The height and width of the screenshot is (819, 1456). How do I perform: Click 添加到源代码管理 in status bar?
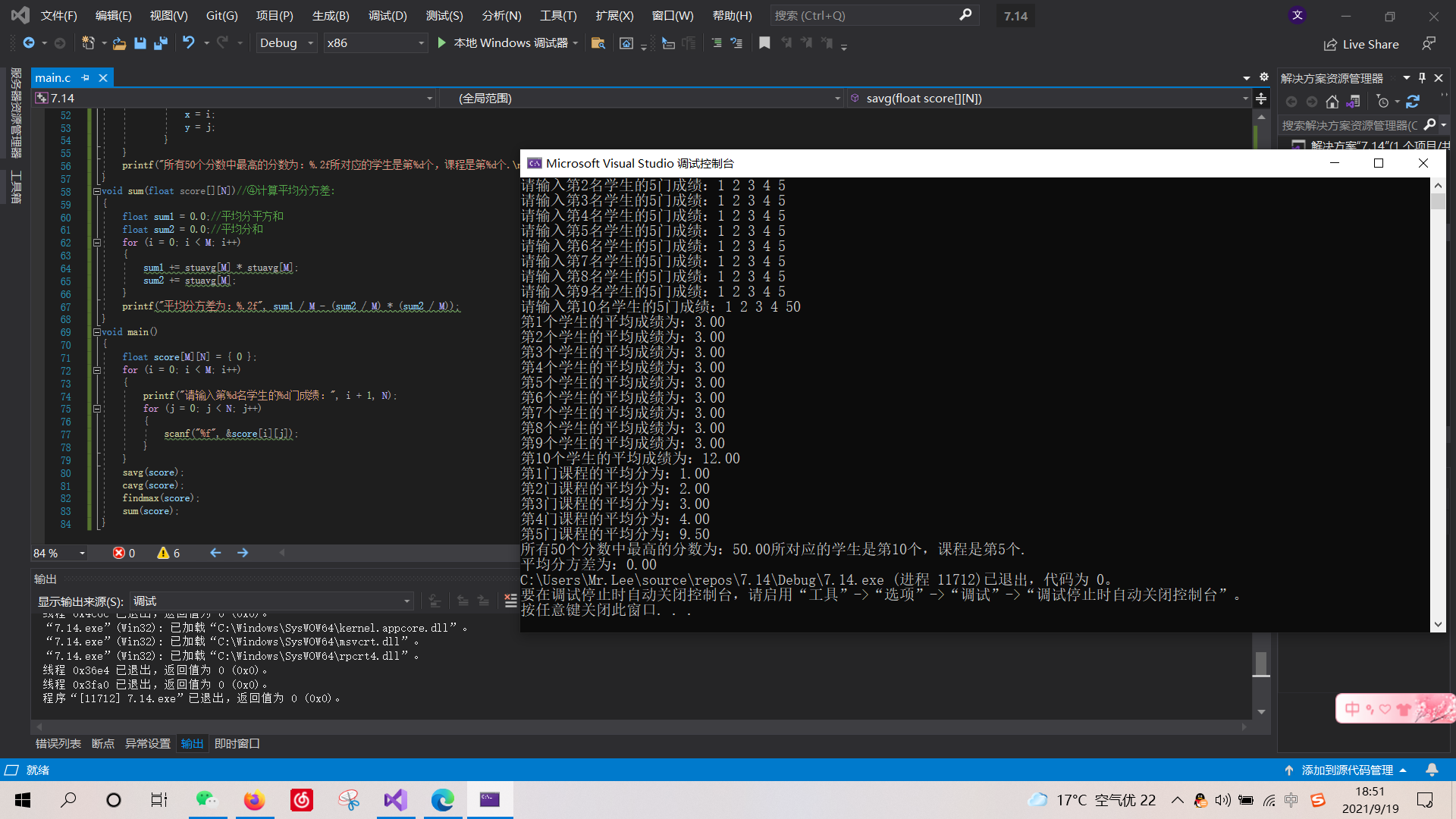click(x=1347, y=770)
